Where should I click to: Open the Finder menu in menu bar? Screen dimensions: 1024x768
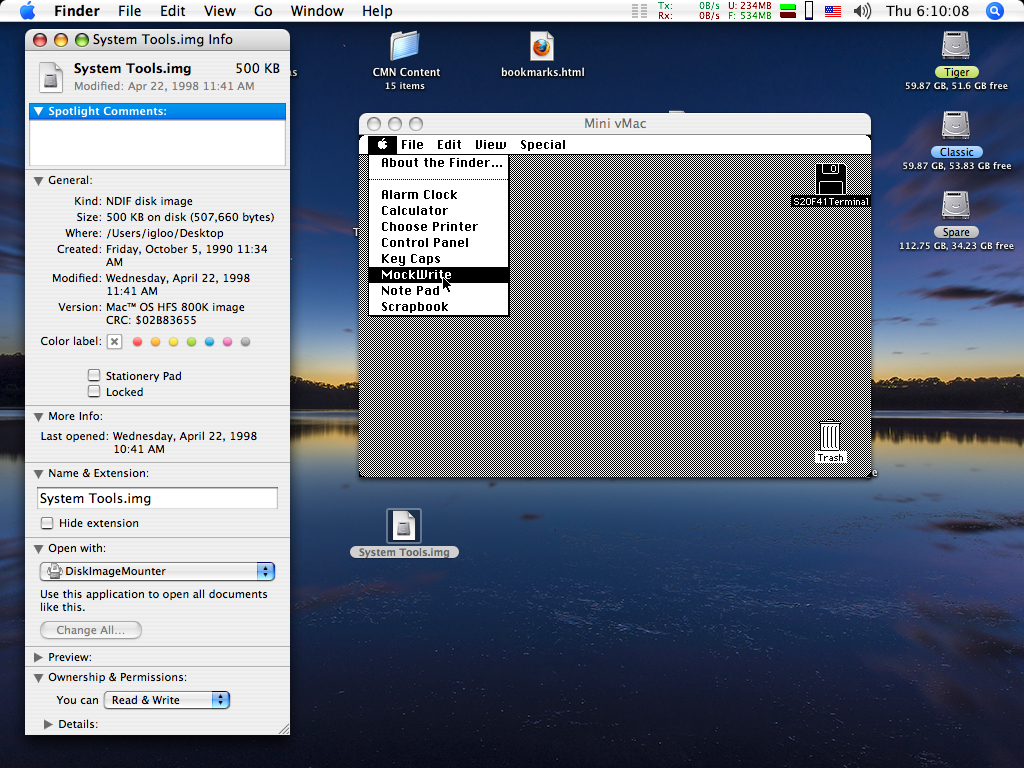(x=76, y=11)
